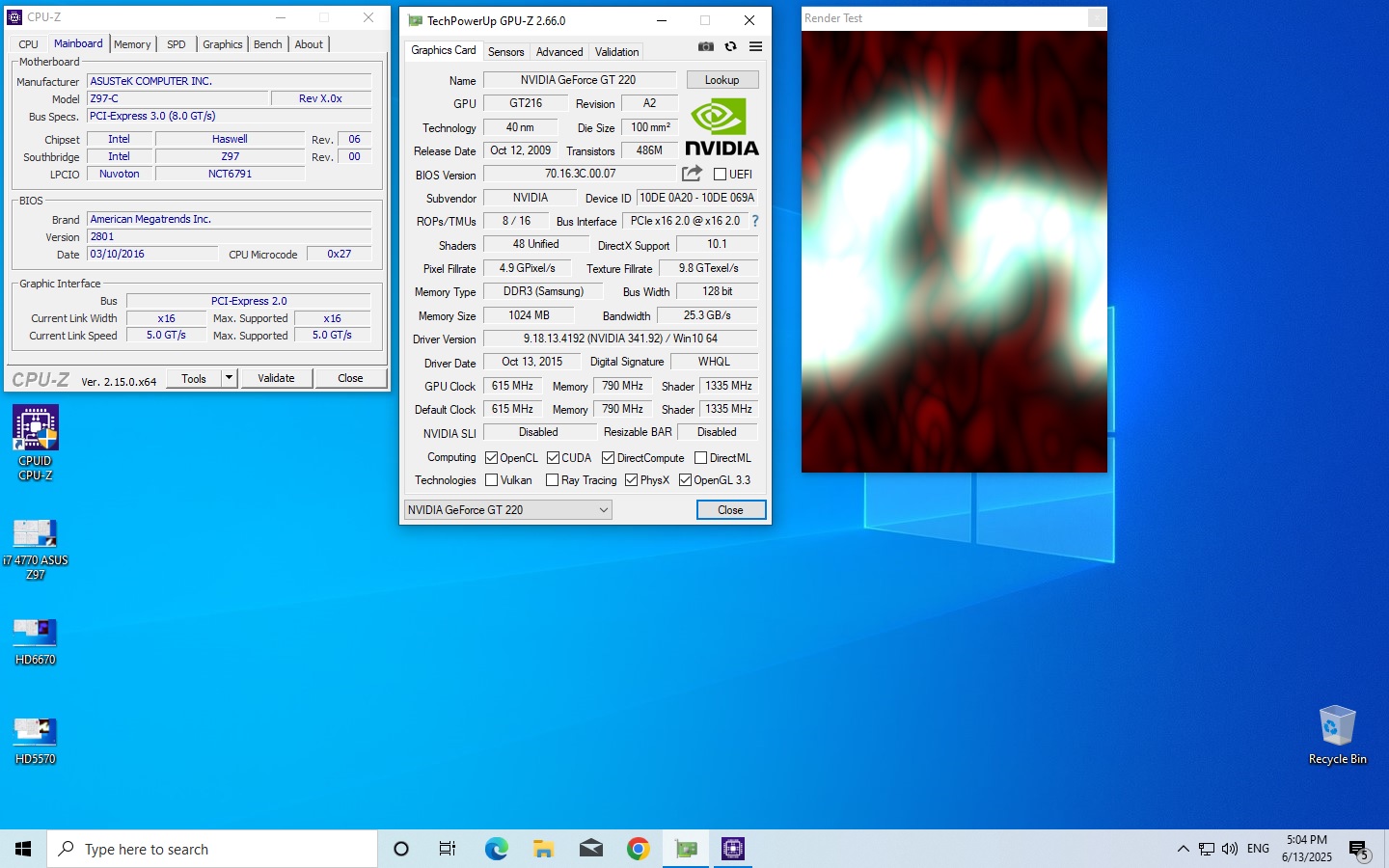Show hidden system tray icons

click(1183, 849)
